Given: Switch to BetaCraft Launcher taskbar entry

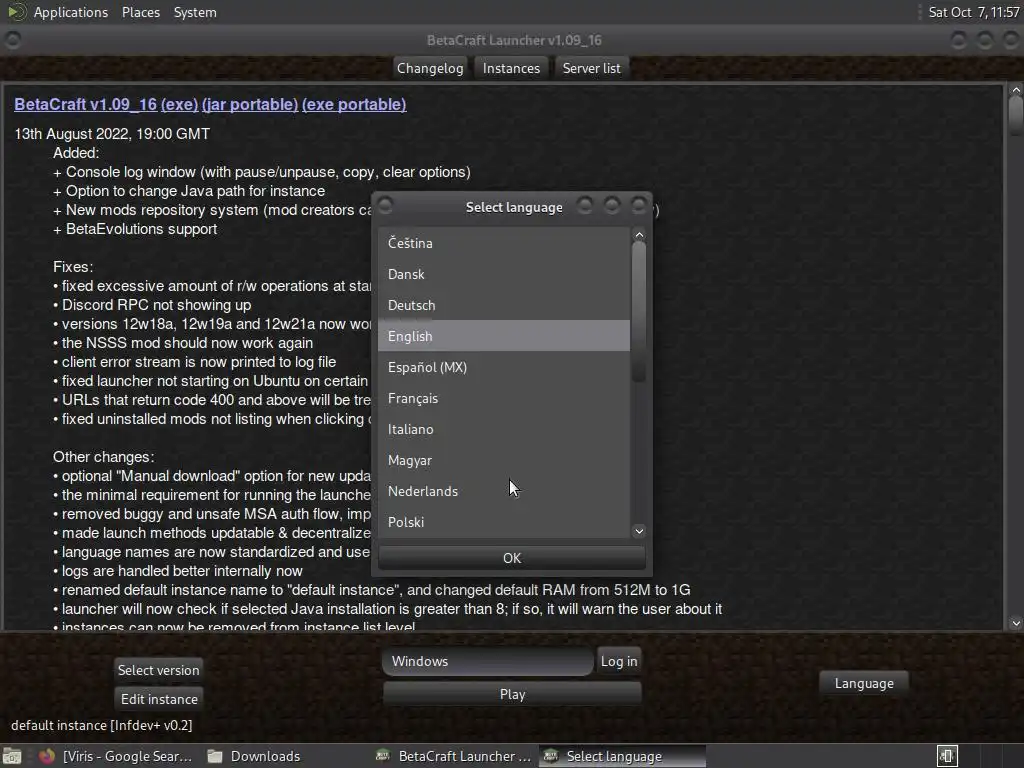Looking at the screenshot, I should (x=454, y=756).
